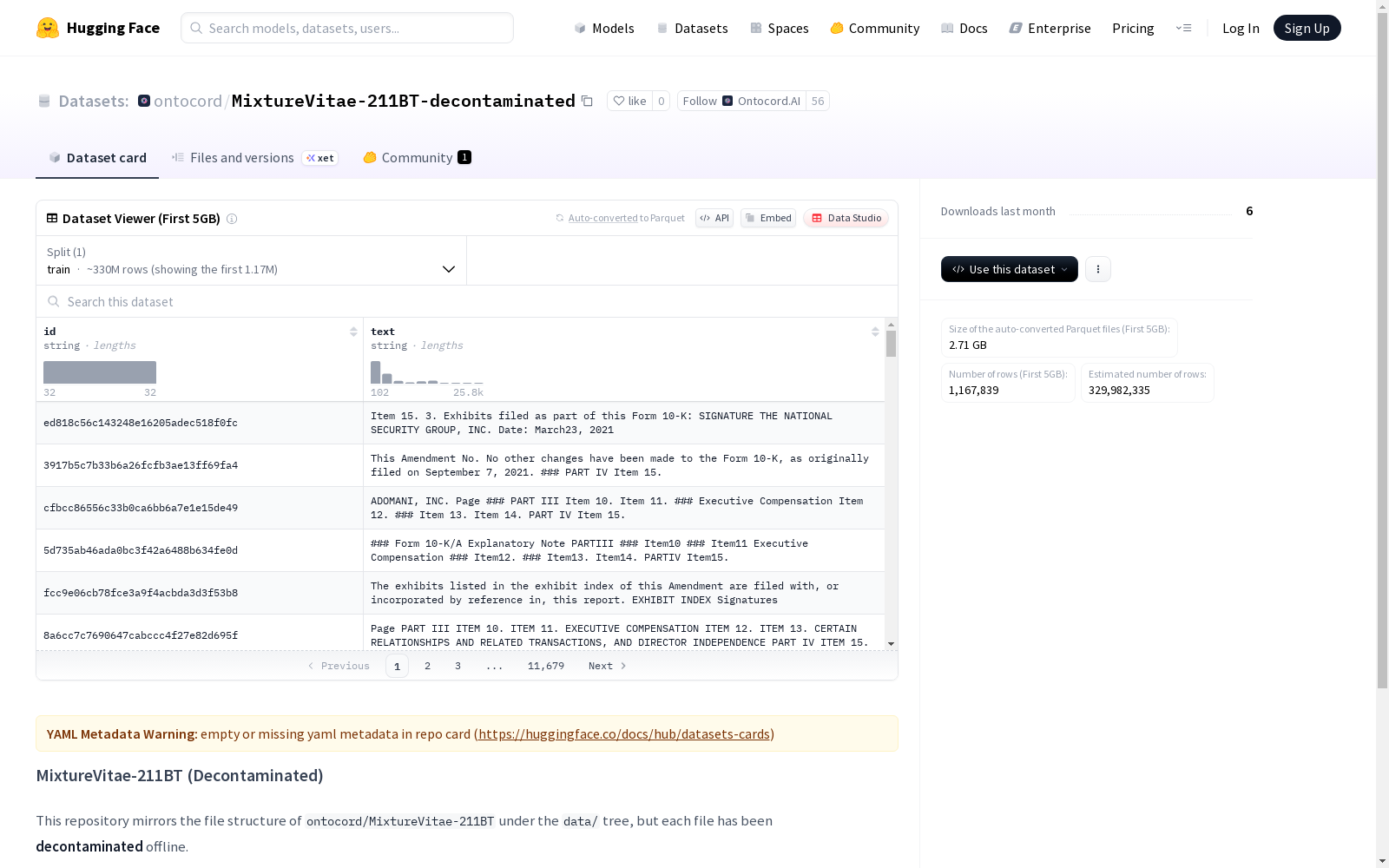
Task: Click the 2.71 GB Parquet size value
Action: 968,345
